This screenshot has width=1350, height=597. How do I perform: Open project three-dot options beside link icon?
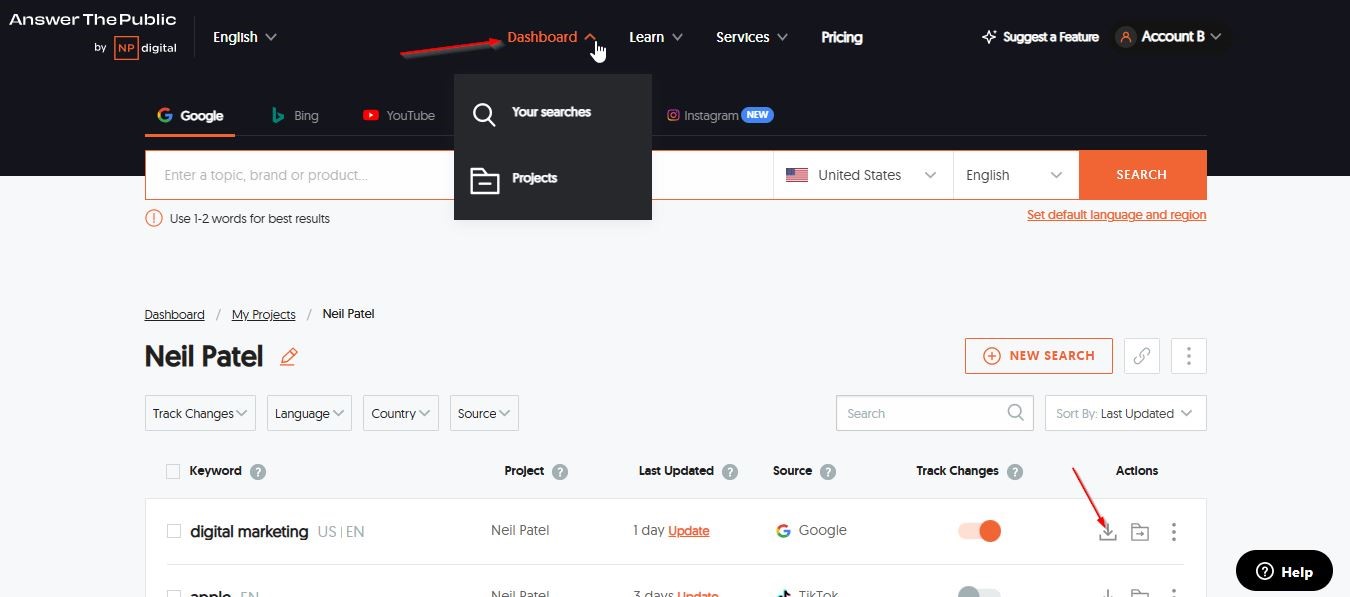pyautogui.click(x=1189, y=356)
